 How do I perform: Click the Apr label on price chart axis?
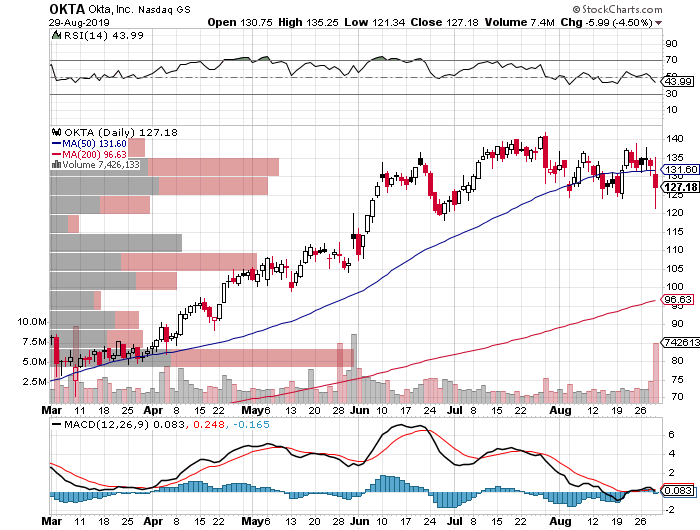click(153, 410)
